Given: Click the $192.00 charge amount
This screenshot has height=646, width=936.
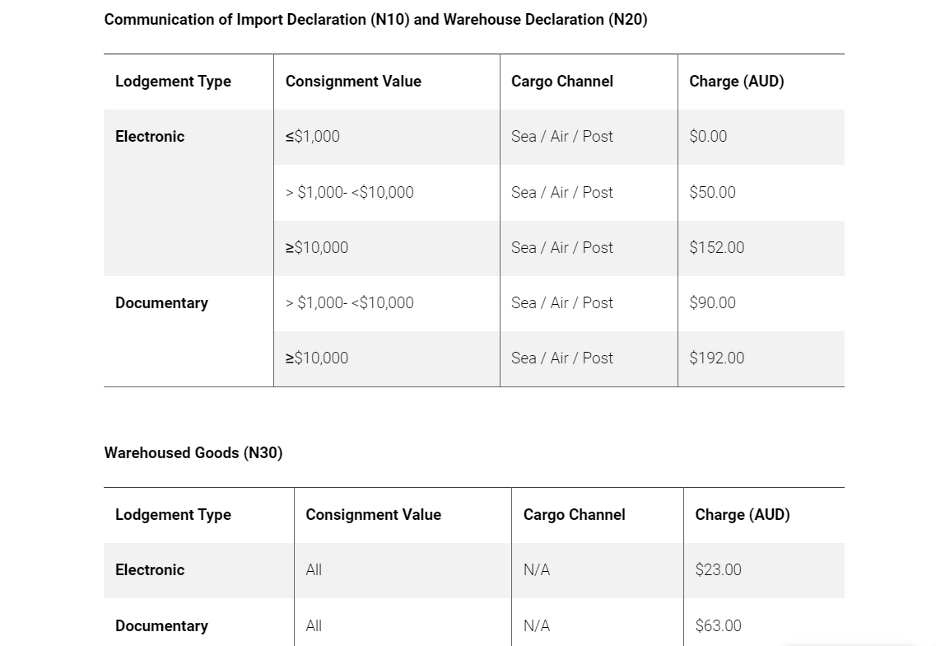Looking at the screenshot, I should (716, 358).
